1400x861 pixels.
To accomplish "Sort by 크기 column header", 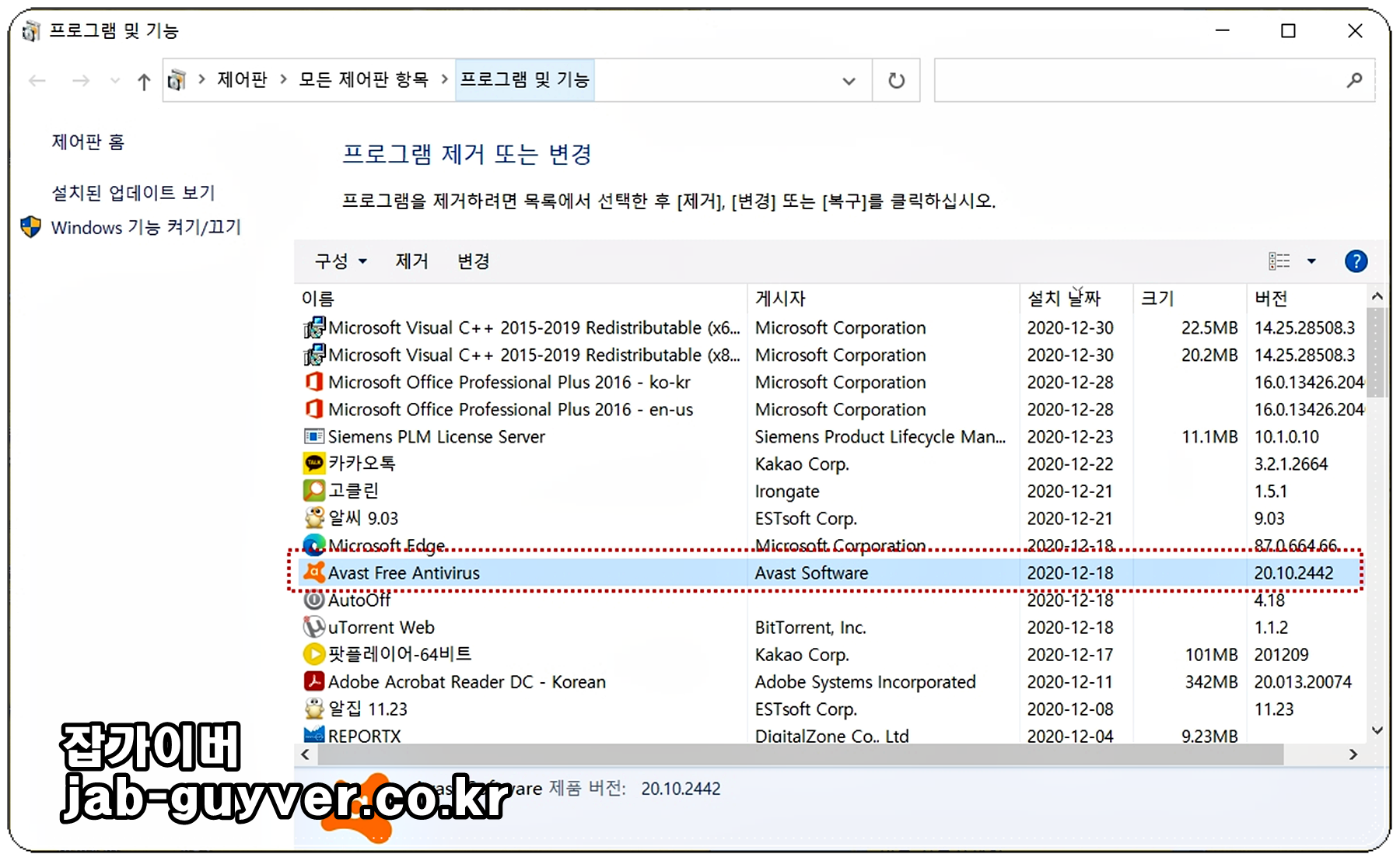I will (x=1157, y=298).
